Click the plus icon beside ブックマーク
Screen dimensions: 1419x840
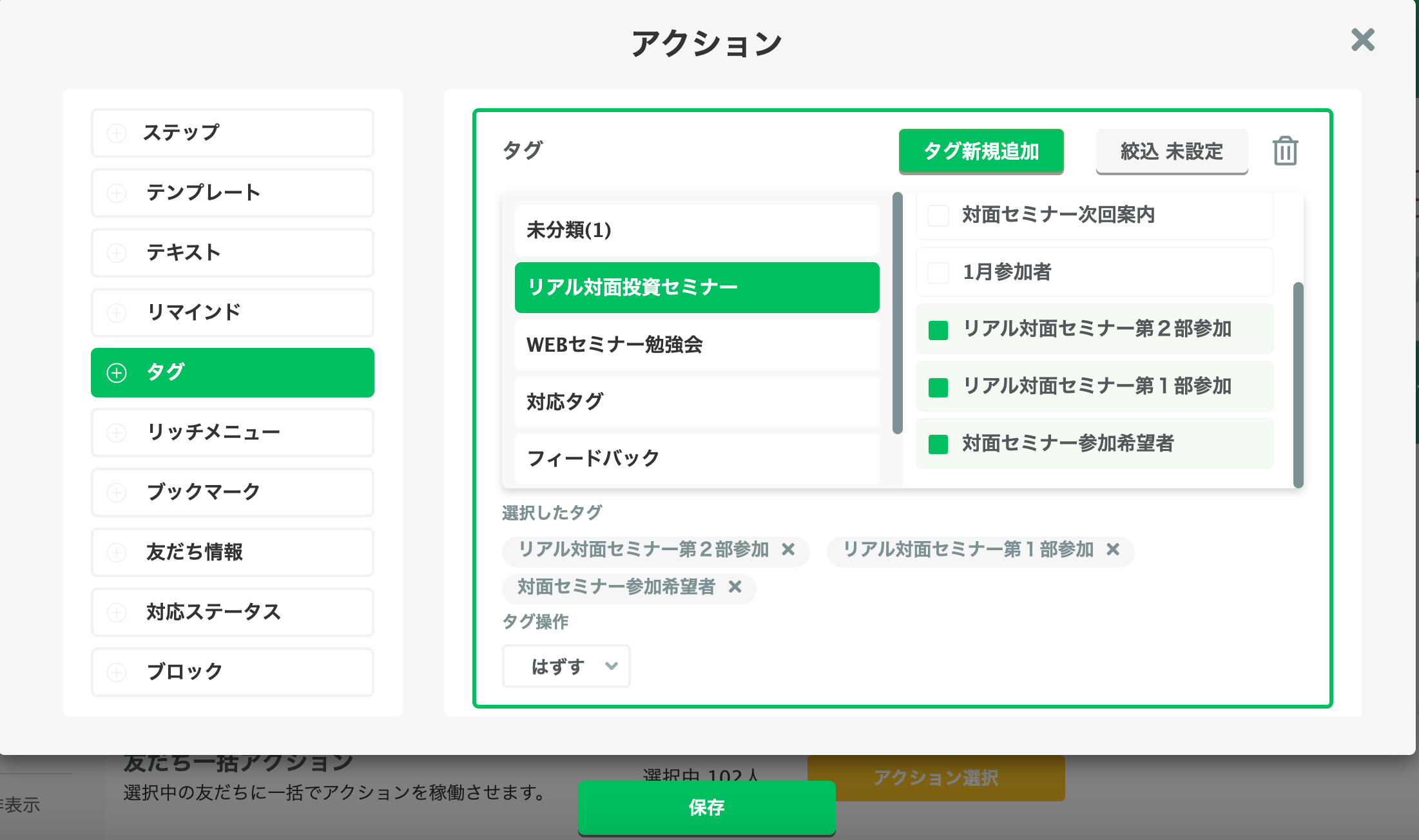(x=117, y=492)
